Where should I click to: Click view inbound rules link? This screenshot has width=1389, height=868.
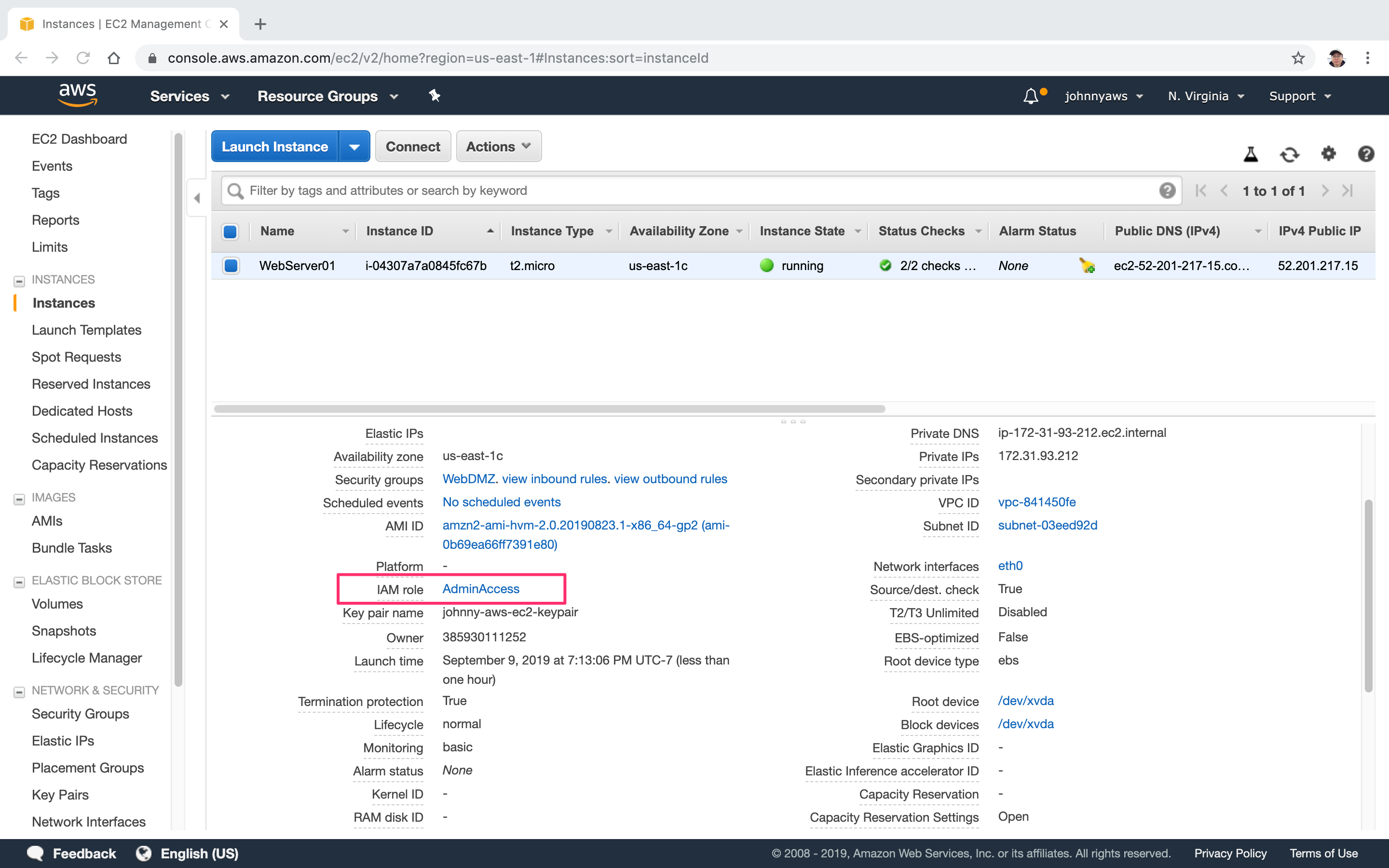(x=555, y=479)
